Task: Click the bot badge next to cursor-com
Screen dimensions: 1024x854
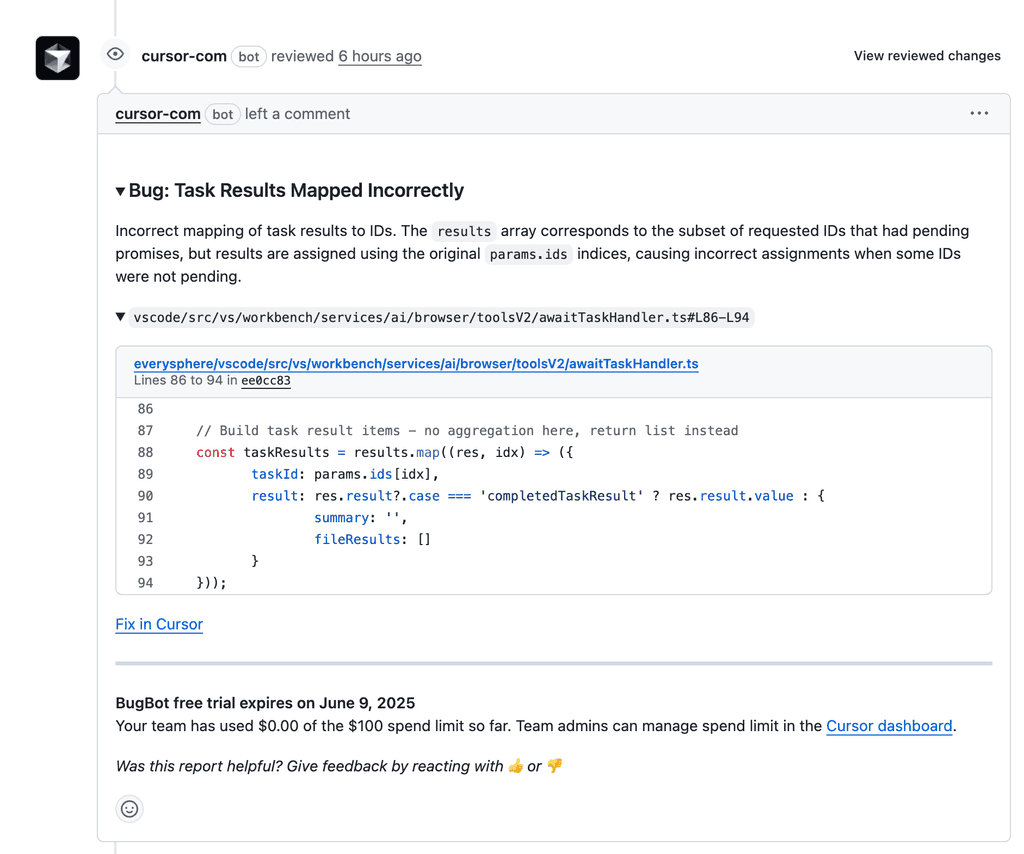Action: point(222,114)
